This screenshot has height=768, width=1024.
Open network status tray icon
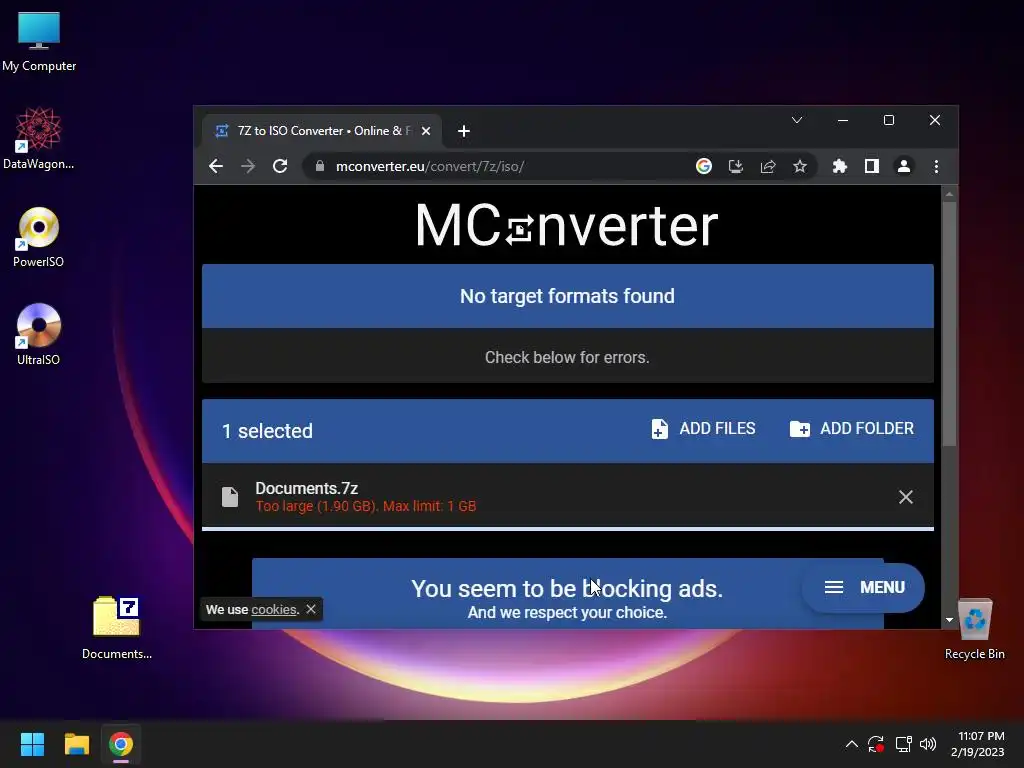(x=903, y=744)
